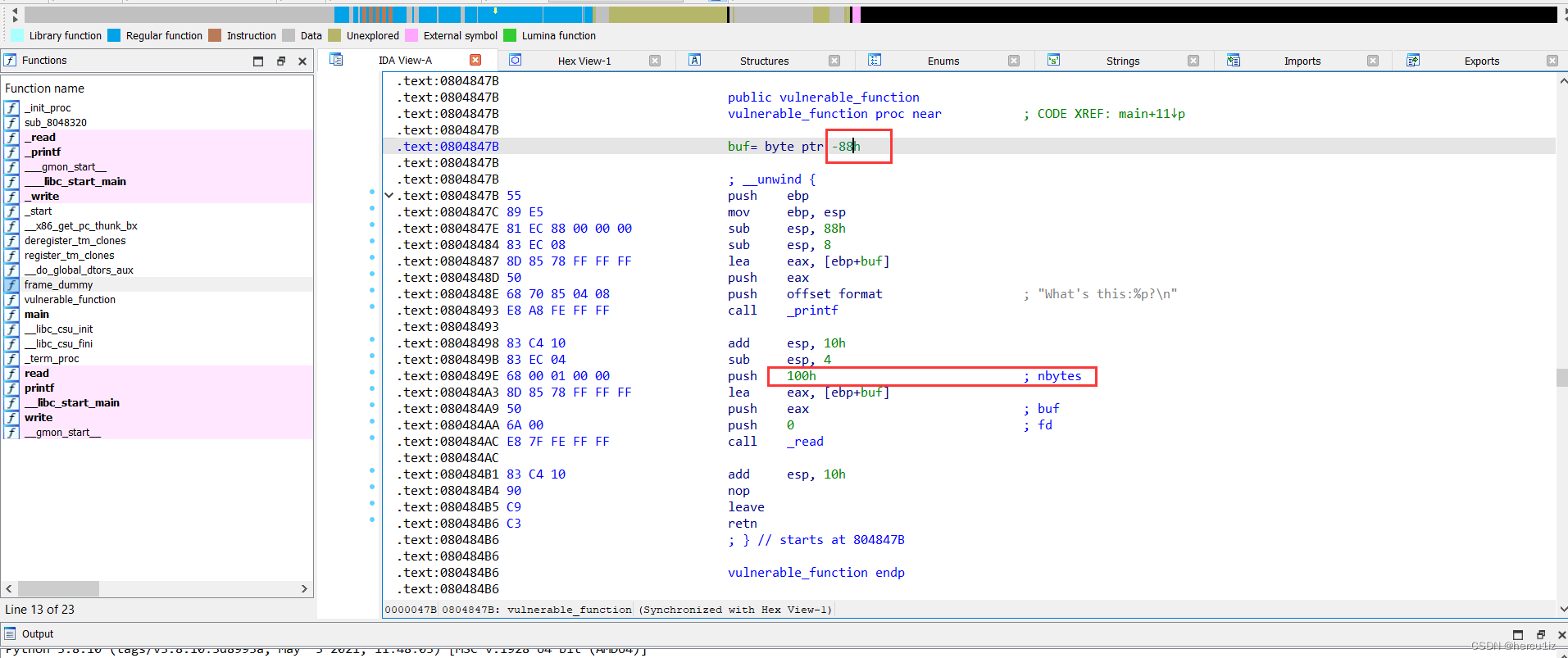Image resolution: width=1568 pixels, height=658 pixels.
Task: Click the Structures tab icon
Action: tap(695, 60)
